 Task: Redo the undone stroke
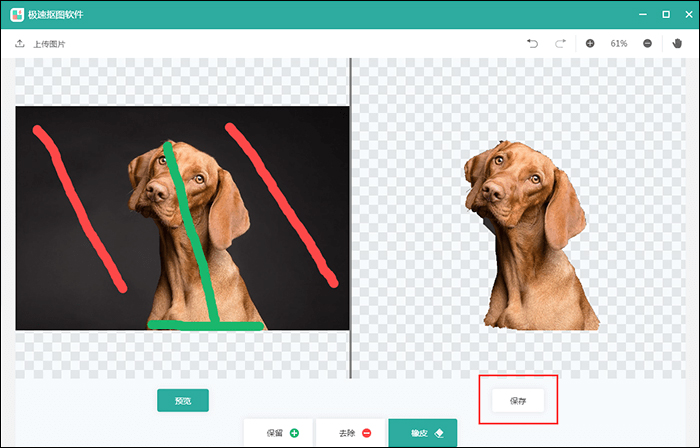560,44
